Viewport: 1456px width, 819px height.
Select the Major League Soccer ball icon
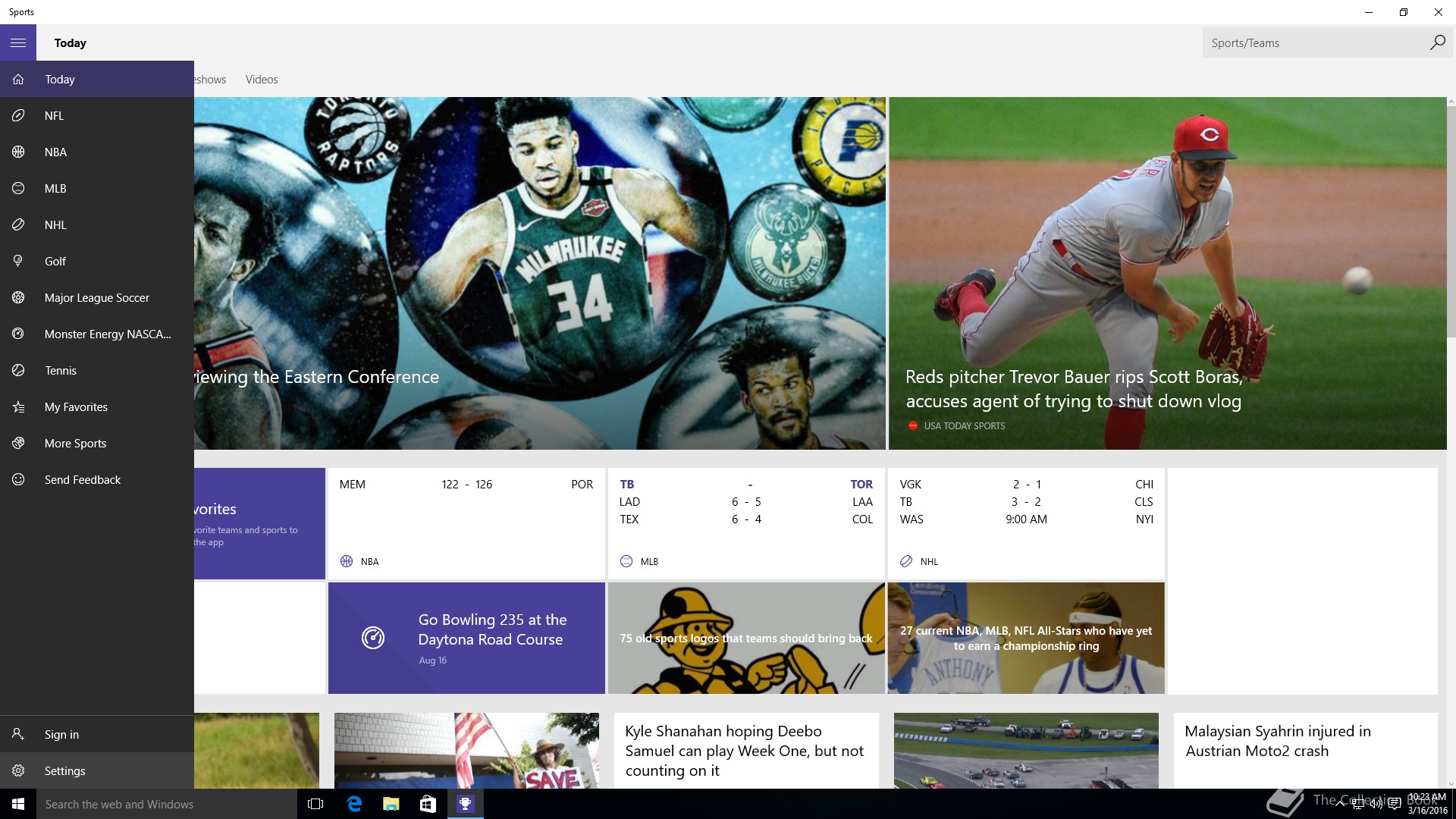pyautogui.click(x=18, y=298)
